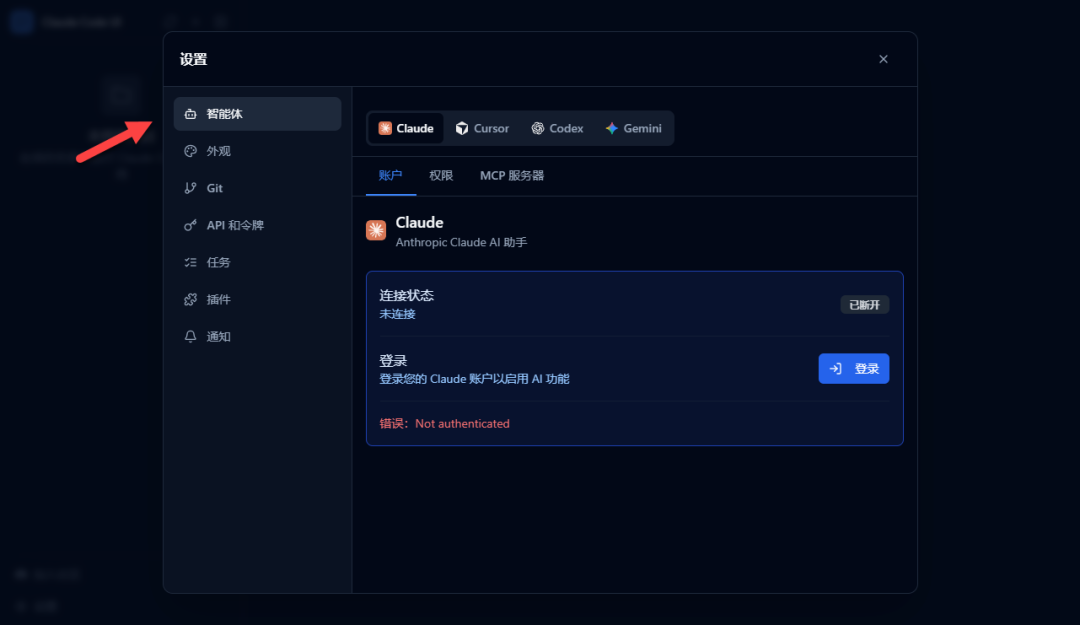Screen dimensions: 1080x625
Task: Close the 设置 dialog
Action: pos(883,59)
